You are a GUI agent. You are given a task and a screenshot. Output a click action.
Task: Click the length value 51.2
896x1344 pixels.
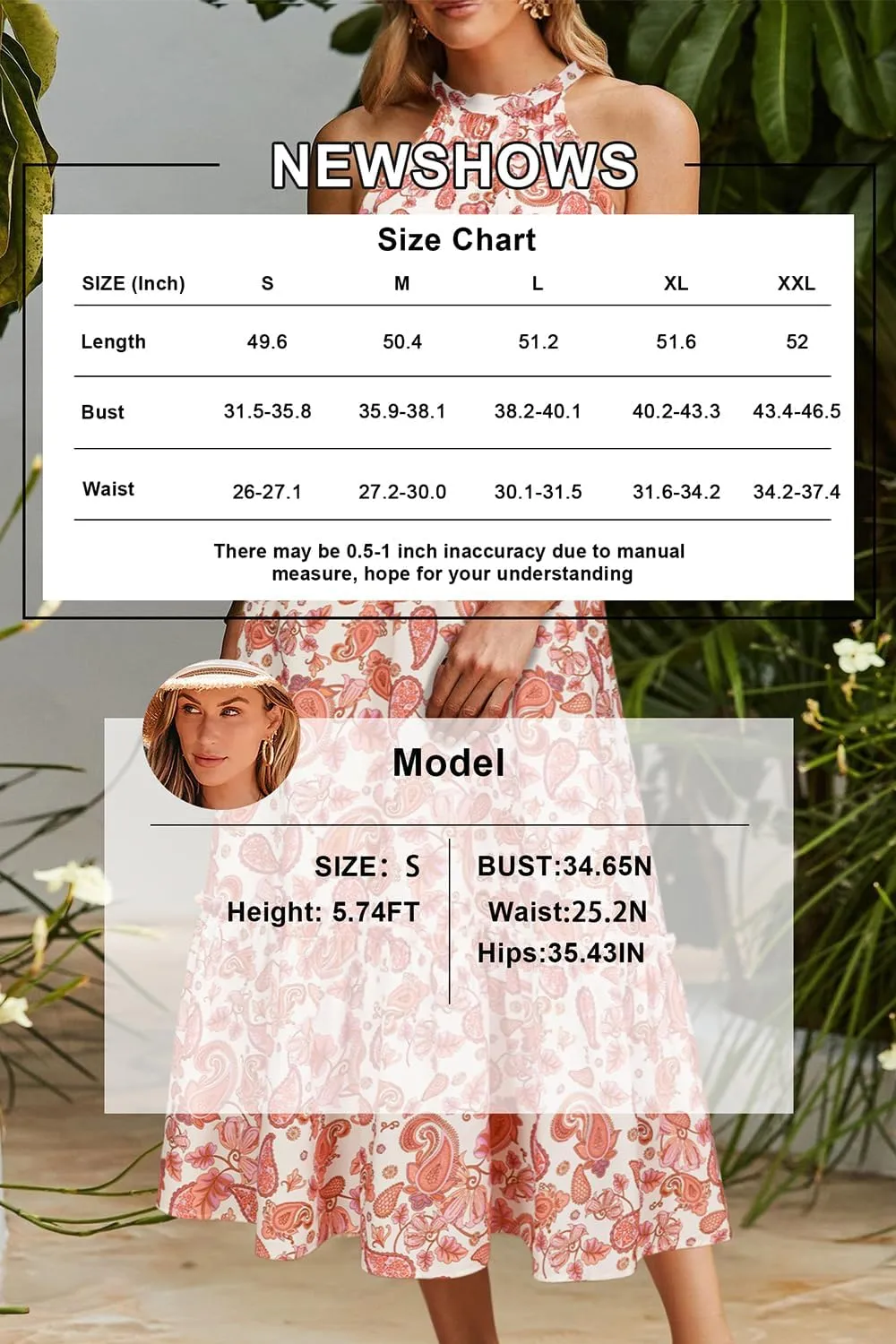(538, 341)
